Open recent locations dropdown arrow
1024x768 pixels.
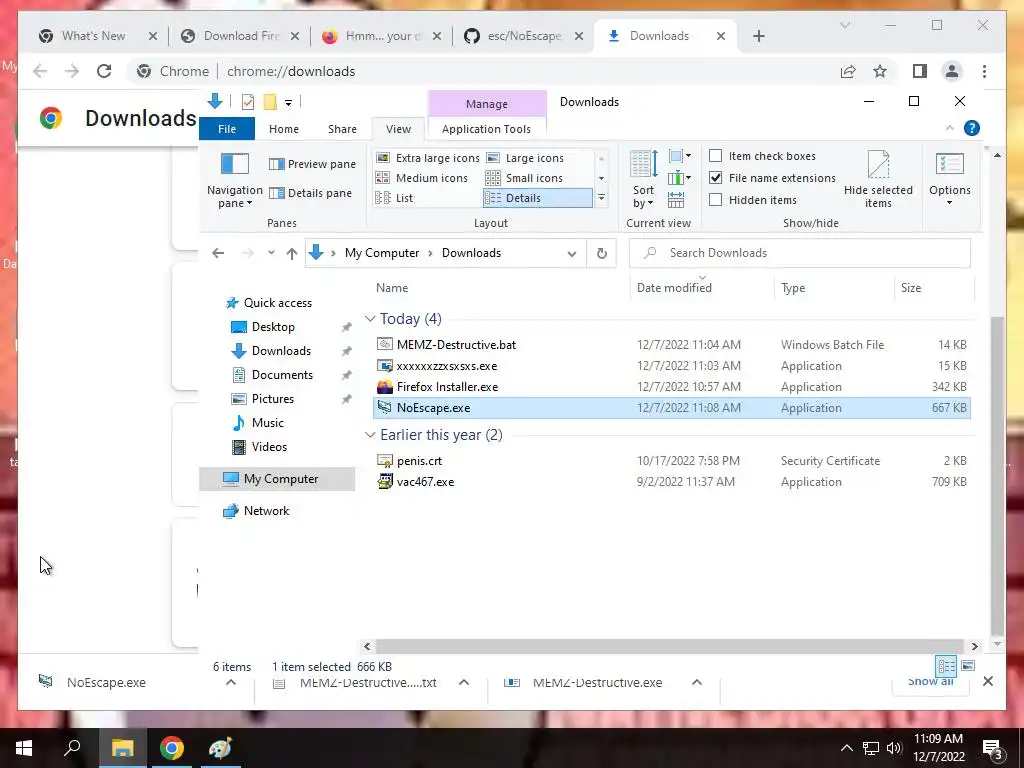pos(271,253)
